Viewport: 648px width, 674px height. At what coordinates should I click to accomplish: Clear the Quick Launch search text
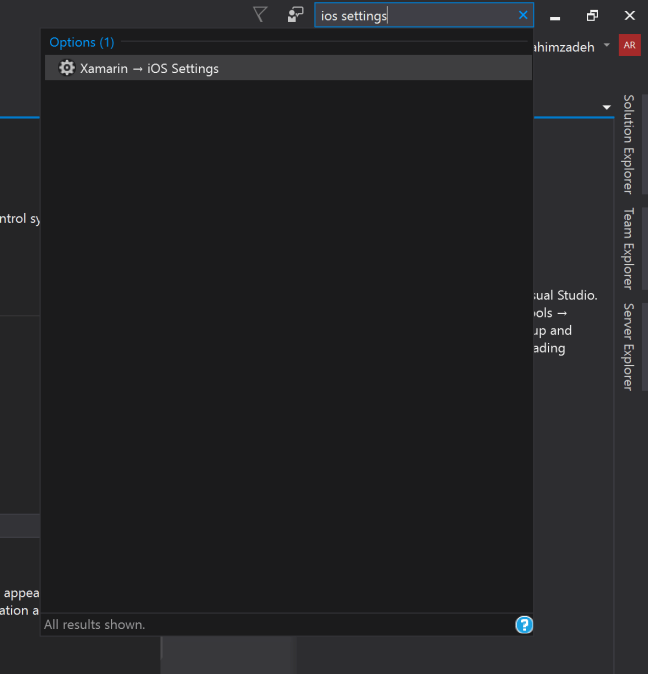[x=522, y=15]
